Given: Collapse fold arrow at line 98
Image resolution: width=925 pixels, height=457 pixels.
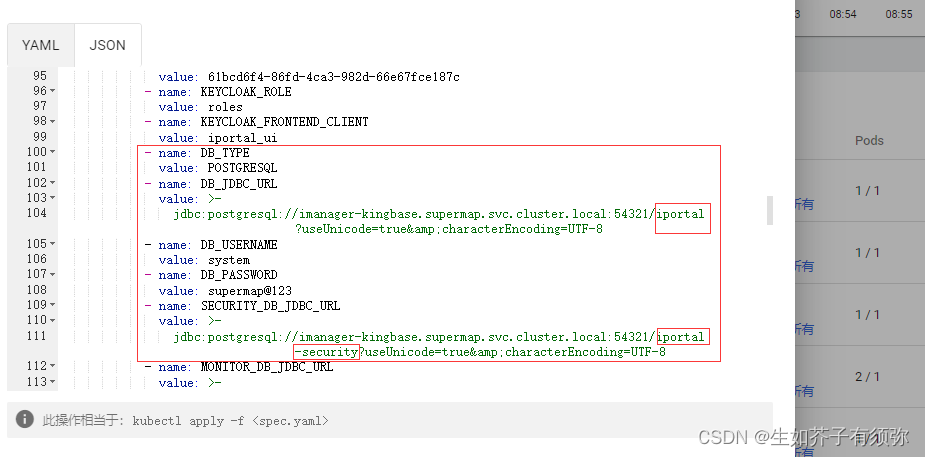Looking at the screenshot, I should click(x=53, y=121).
